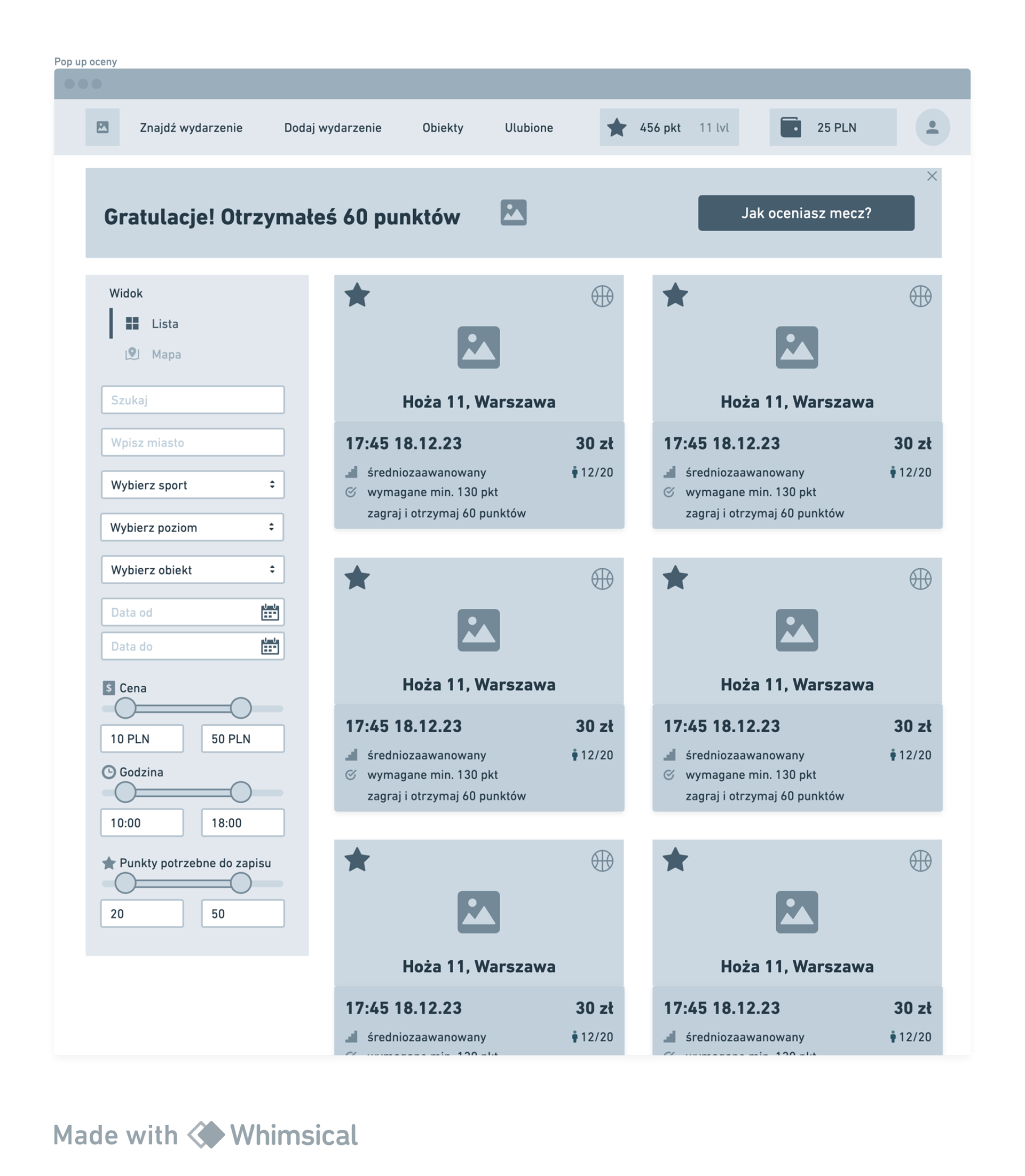Click the 456 pkt points badge

[x=669, y=127]
